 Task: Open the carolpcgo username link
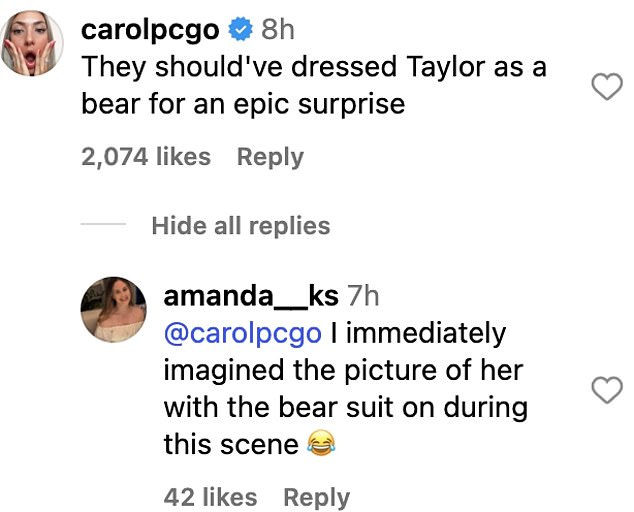(149, 31)
